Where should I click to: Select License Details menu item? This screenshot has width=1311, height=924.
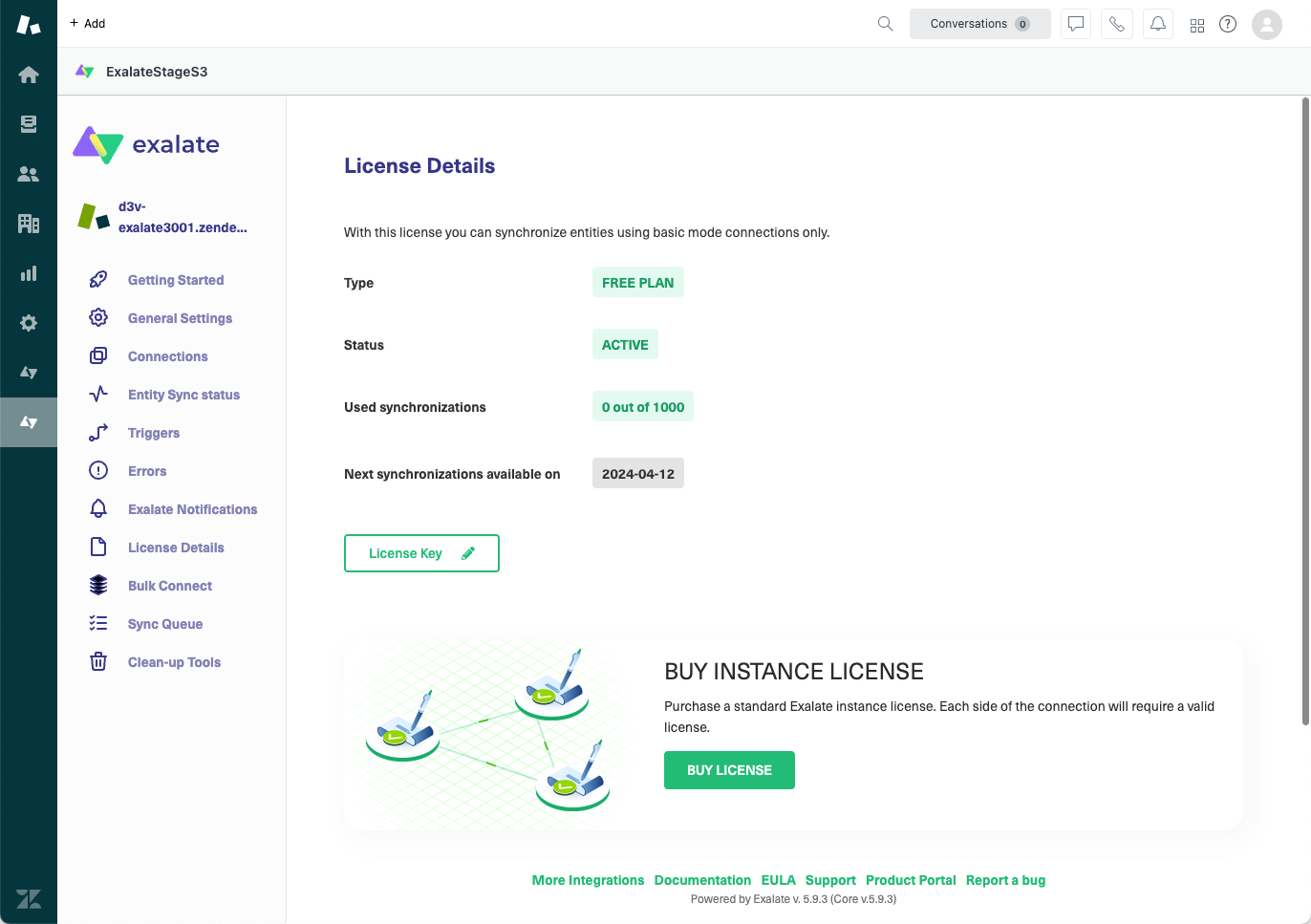[176, 548]
